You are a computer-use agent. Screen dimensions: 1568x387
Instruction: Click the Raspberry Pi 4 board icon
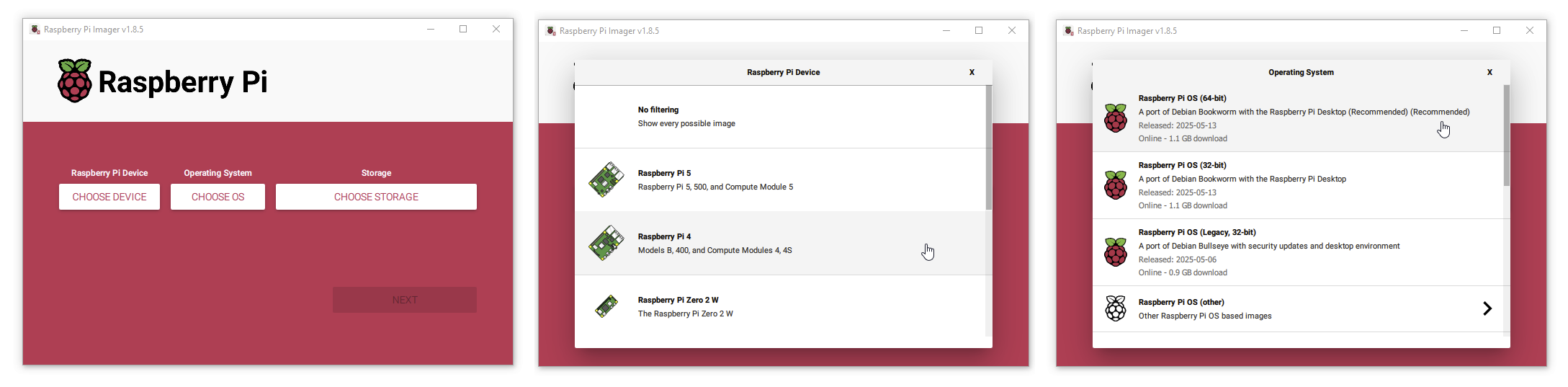pos(606,243)
